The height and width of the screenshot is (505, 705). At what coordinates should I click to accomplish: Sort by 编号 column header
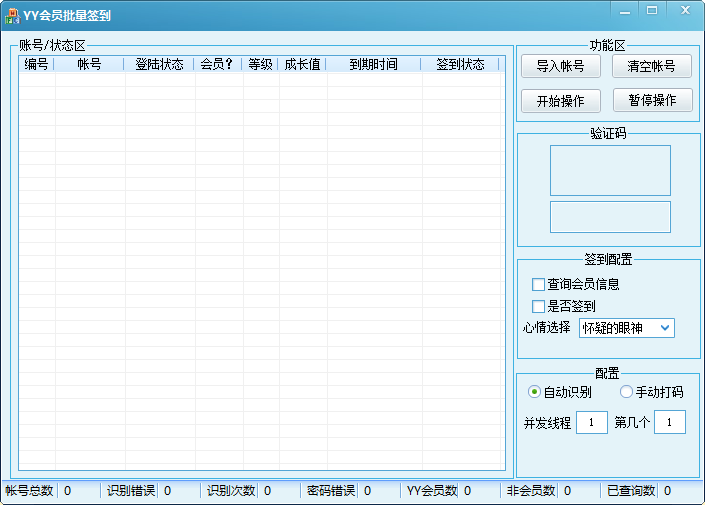pyautogui.click(x=36, y=64)
